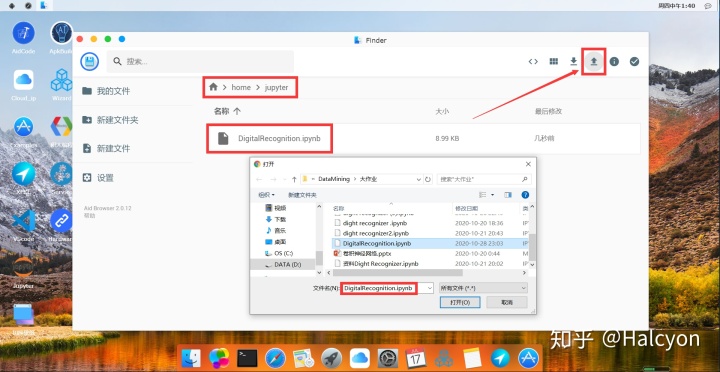This screenshot has width=720, height=372.
Task: Choose 新建文件 in the Finder sidebar
Action: click(106, 148)
